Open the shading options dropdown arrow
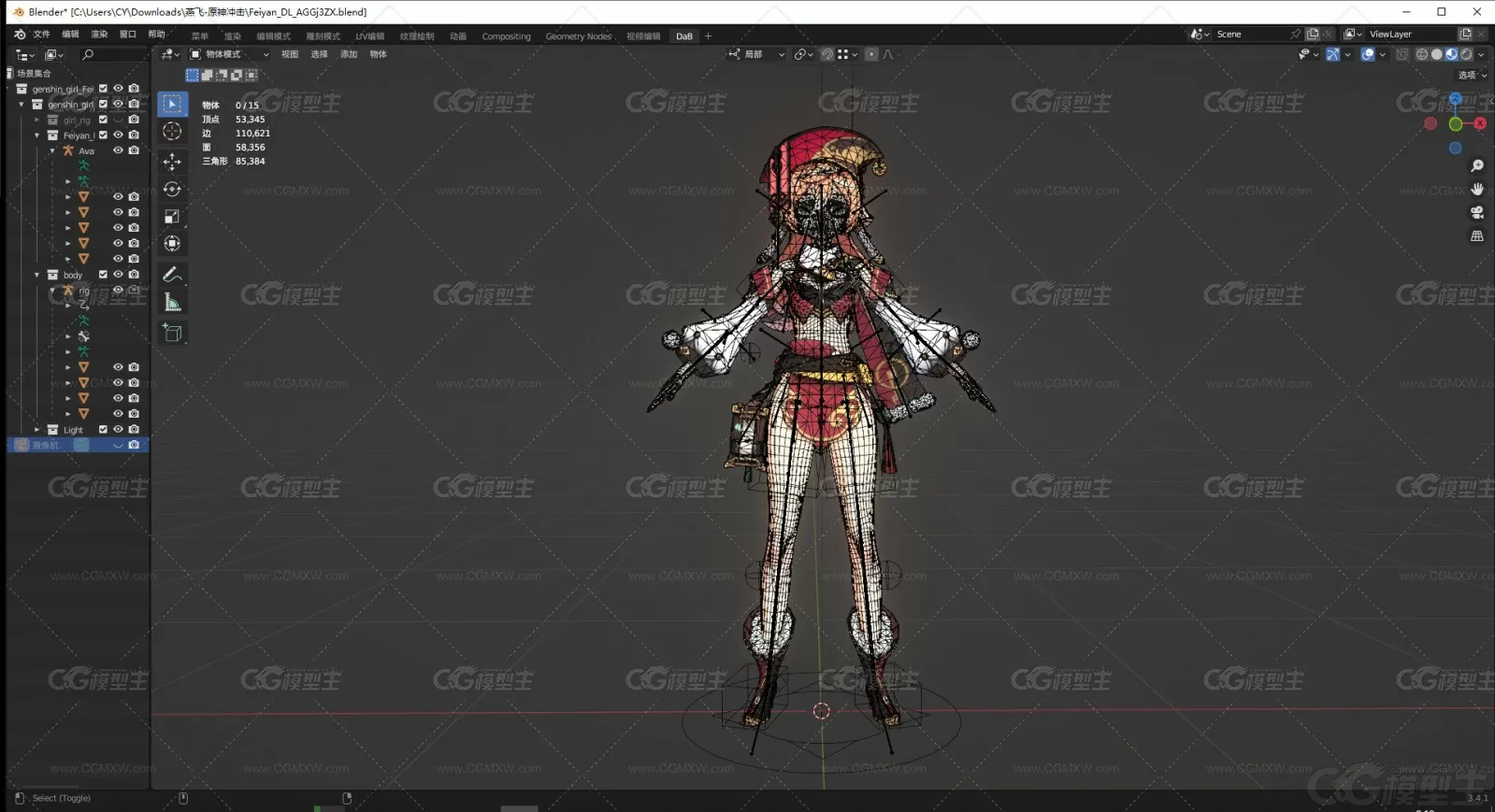Screen dimensions: 1495x812 pyautogui.click(x=1482, y=54)
